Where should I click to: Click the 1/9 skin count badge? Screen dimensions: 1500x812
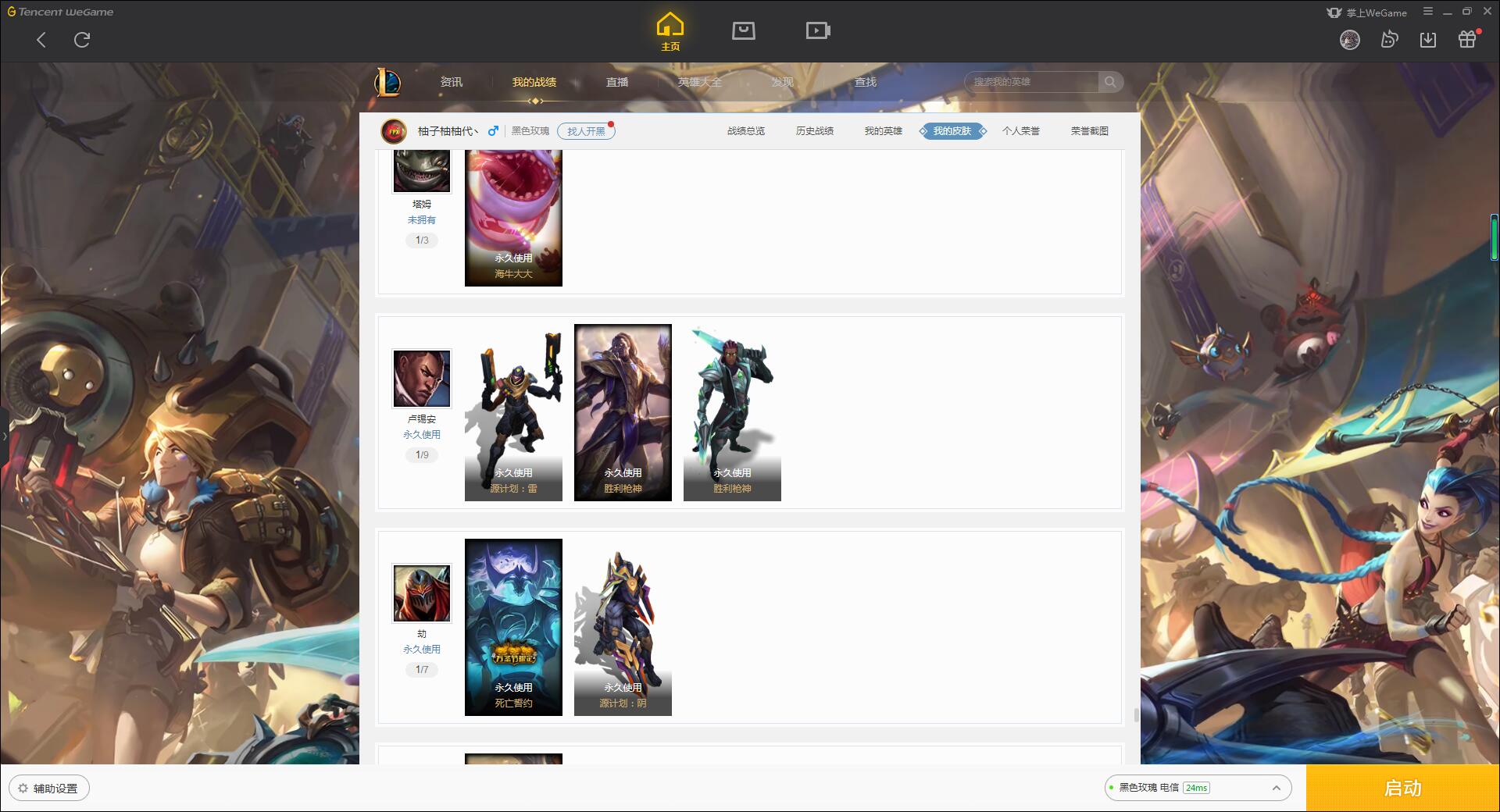(422, 454)
